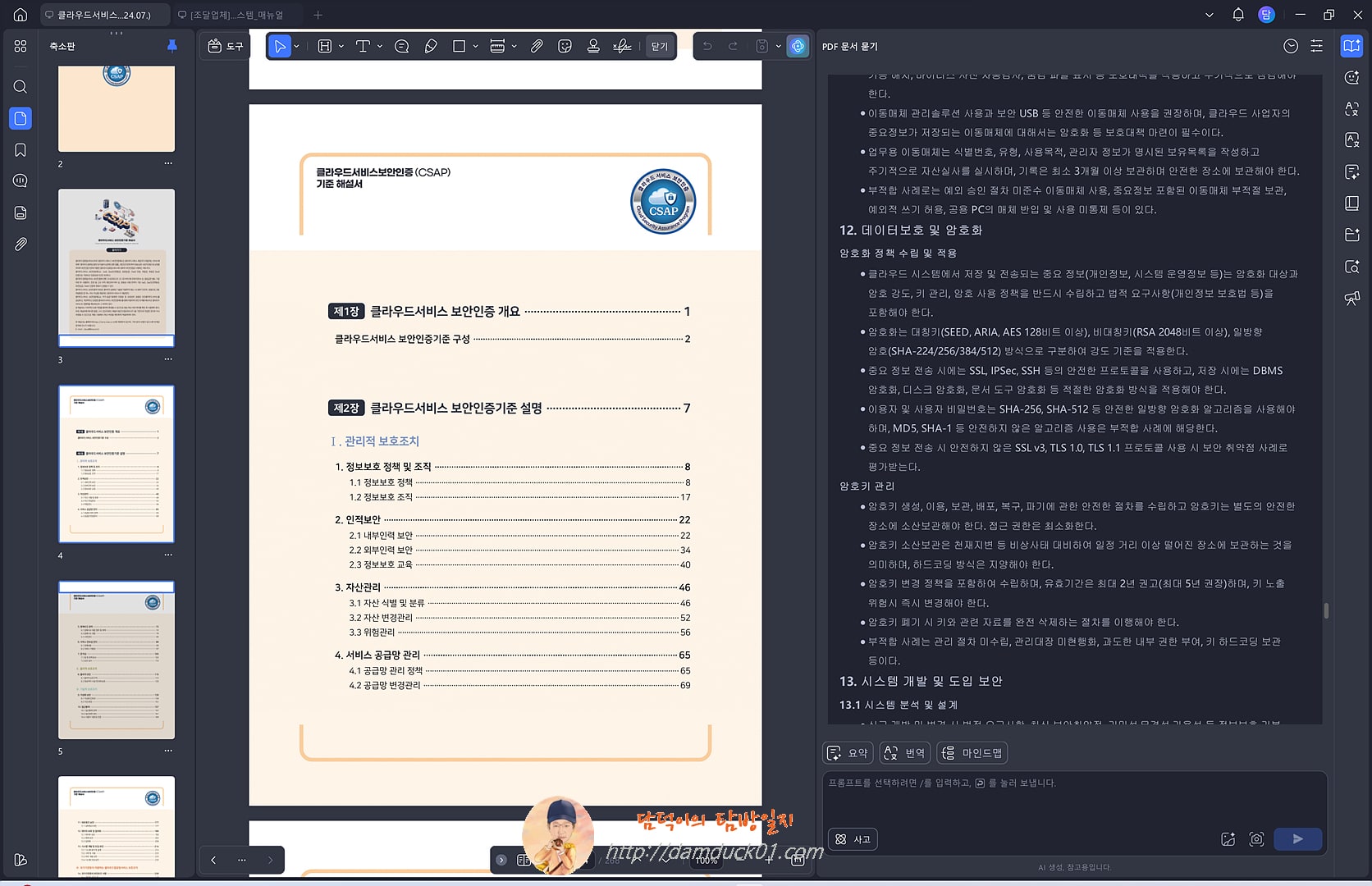
Task: Toggle the pin on the 축소판 thumbnail panel
Action: pyautogui.click(x=171, y=46)
